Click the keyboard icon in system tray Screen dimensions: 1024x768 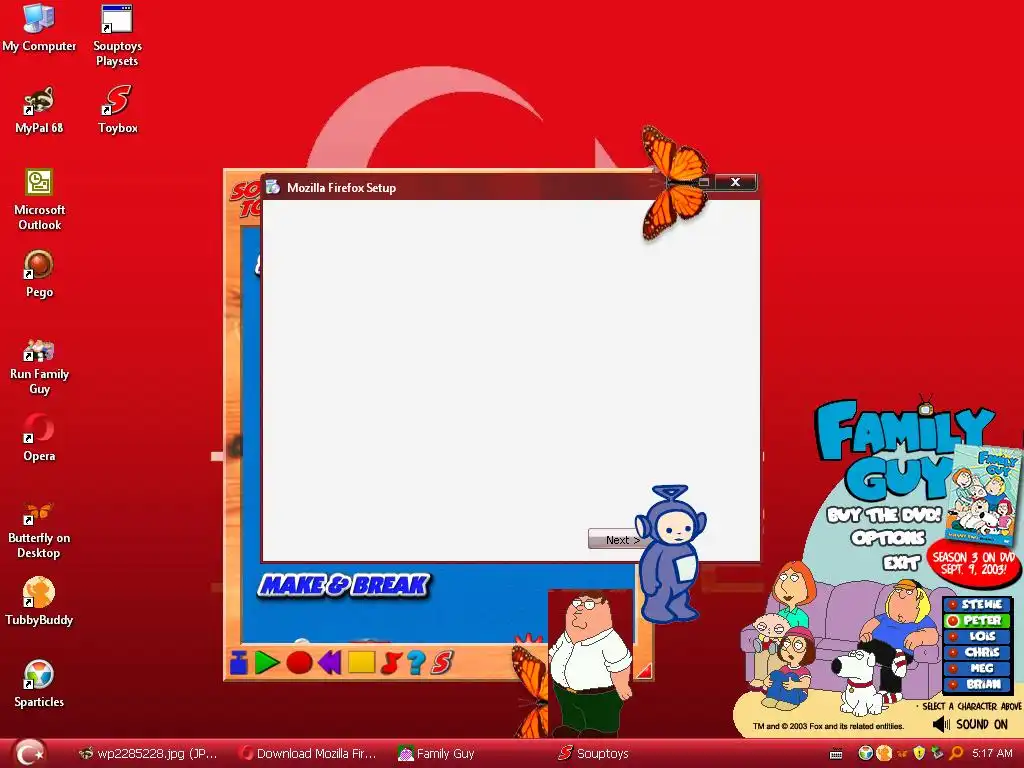[836, 754]
